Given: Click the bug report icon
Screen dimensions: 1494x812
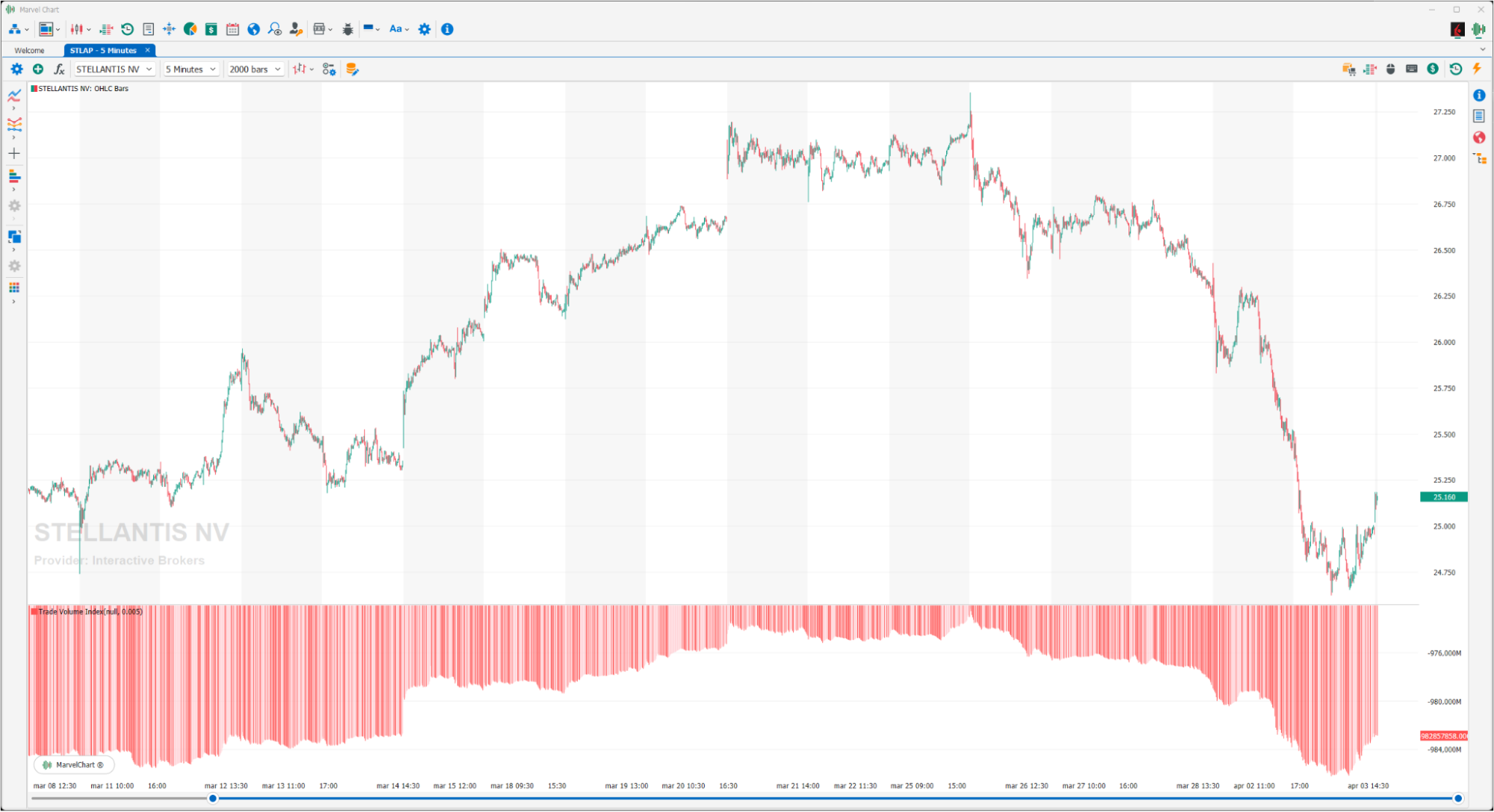Looking at the screenshot, I should 348,29.
